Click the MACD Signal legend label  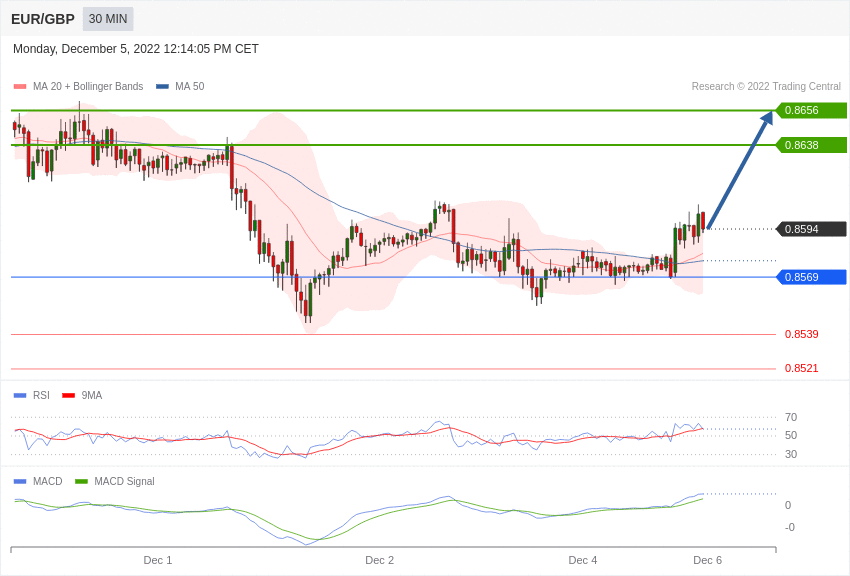(124, 481)
